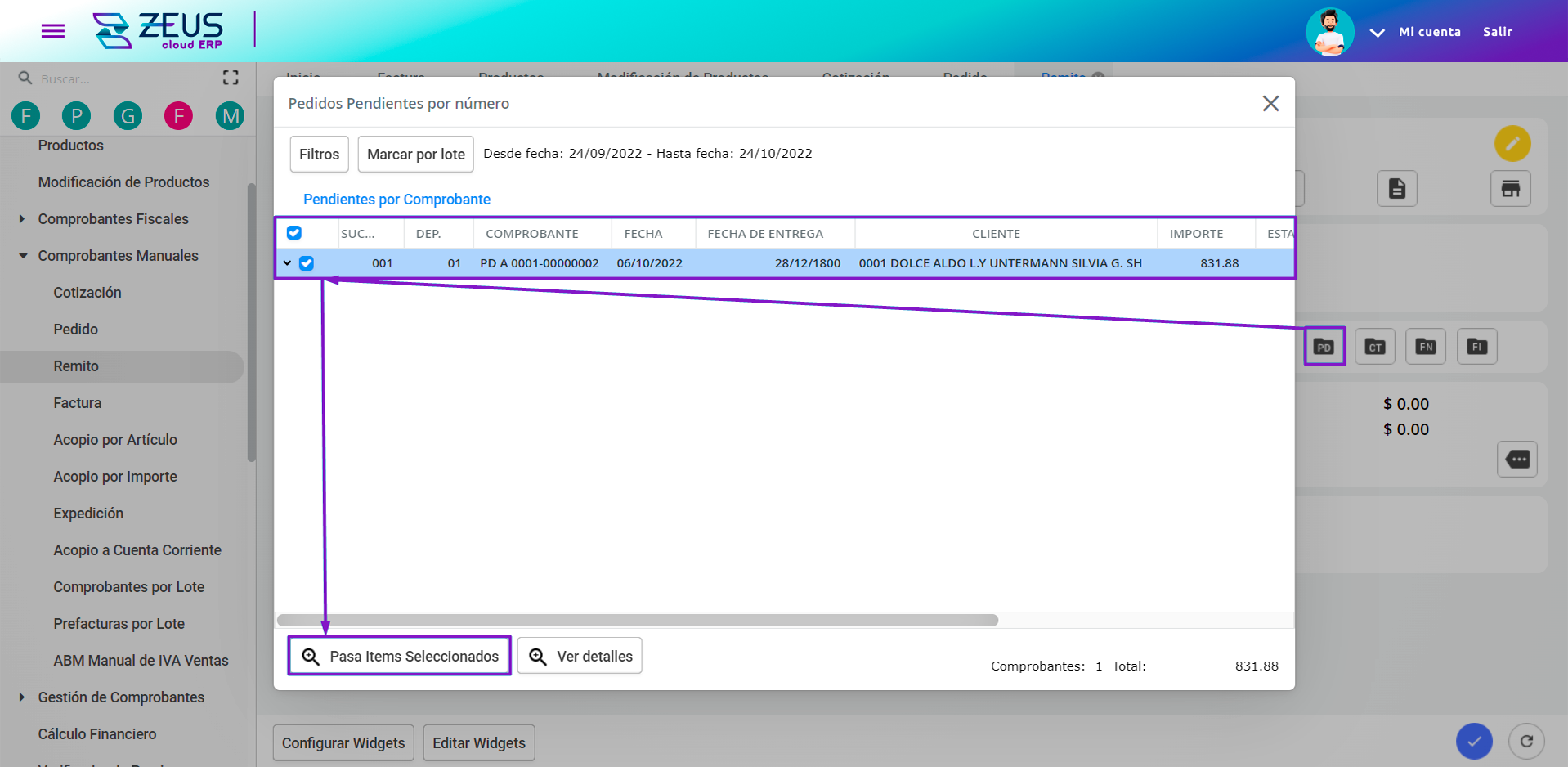Click the PD pending orders icon

[x=1324, y=347]
